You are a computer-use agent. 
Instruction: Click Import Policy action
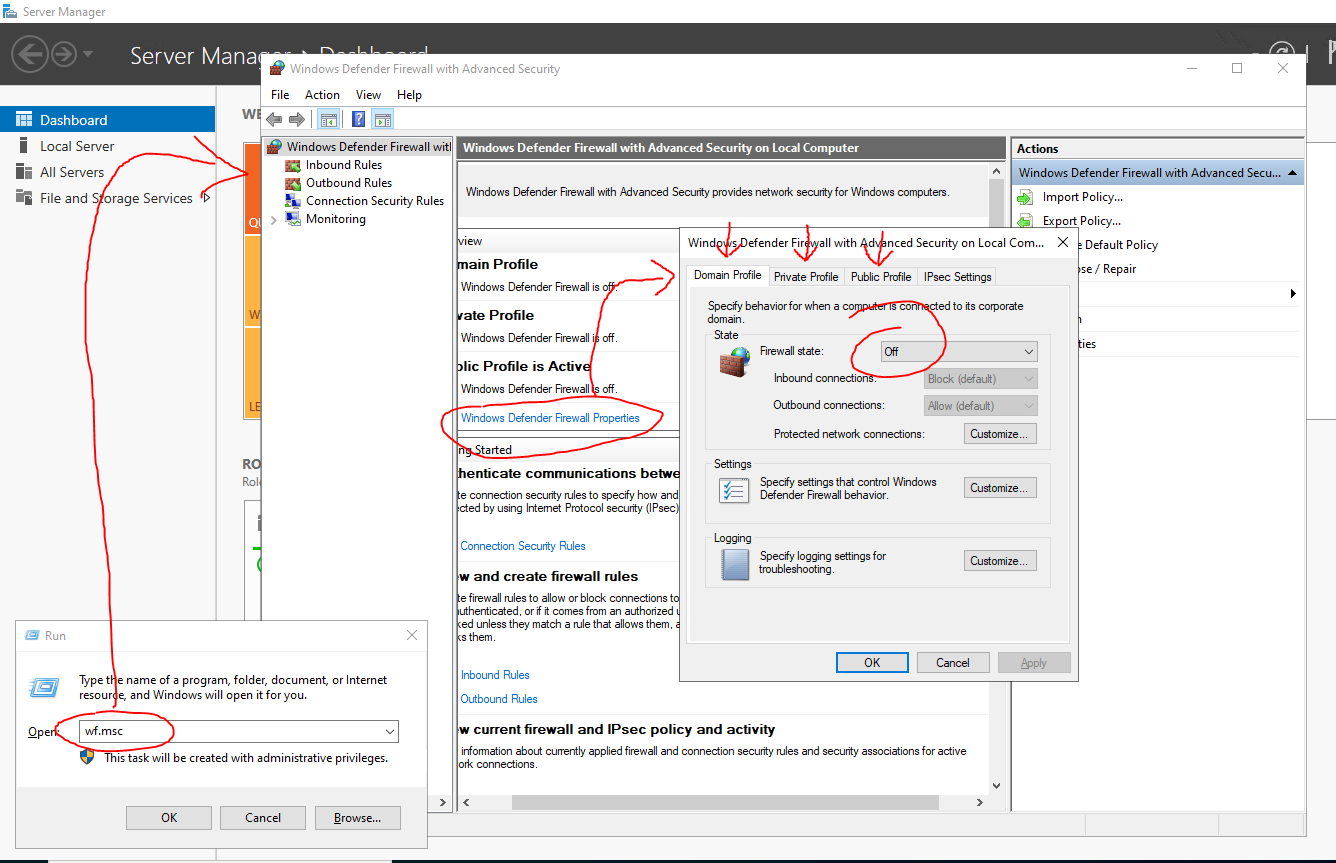1082,197
